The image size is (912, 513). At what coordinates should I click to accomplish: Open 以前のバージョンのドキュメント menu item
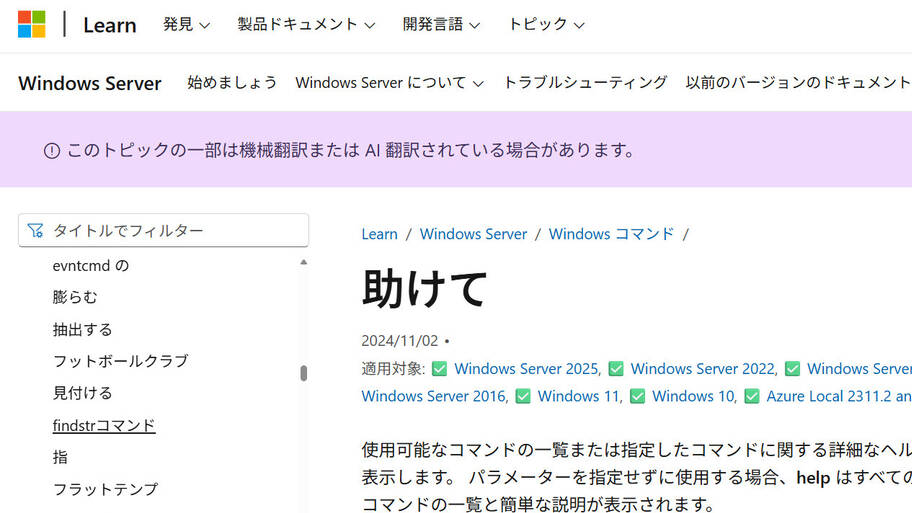798,83
